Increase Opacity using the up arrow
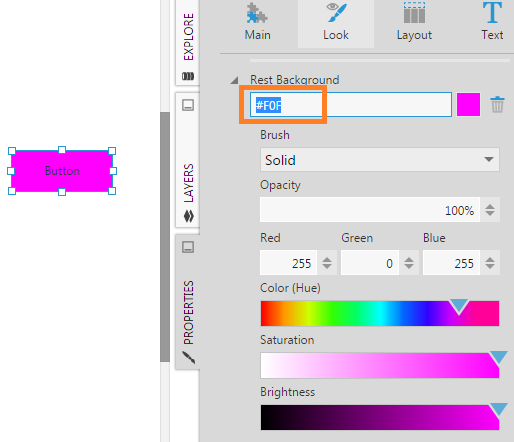514x442 pixels. [x=490, y=207]
